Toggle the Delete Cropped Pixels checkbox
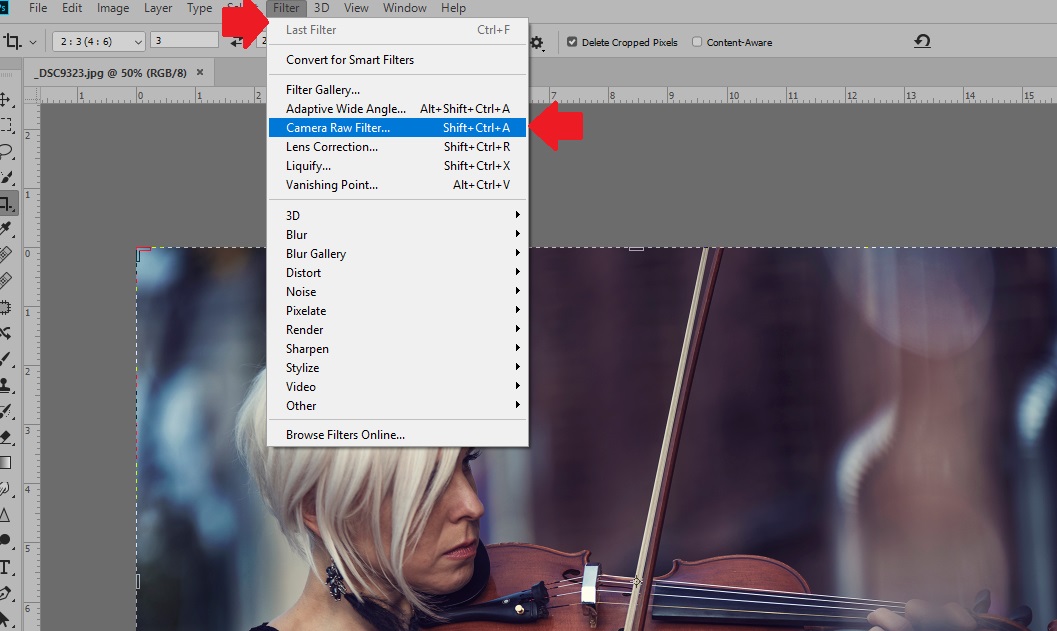1057x631 pixels. point(572,42)
